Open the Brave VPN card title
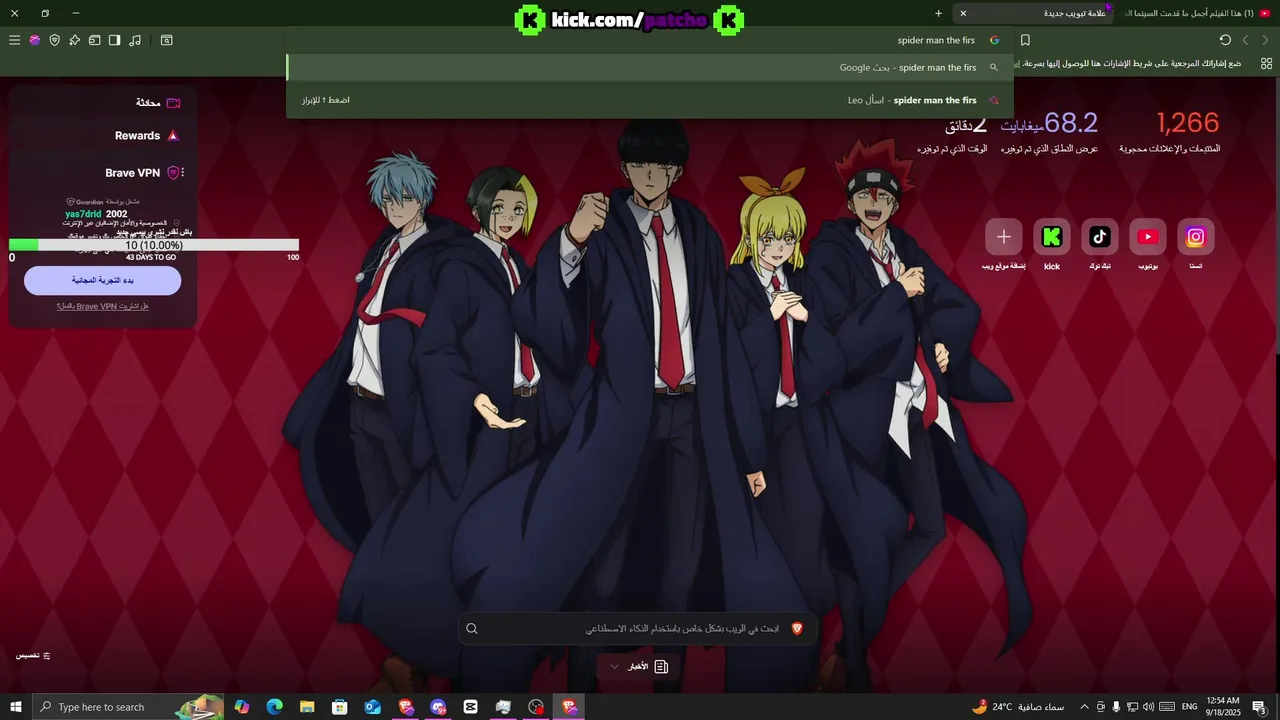Image resolution: width=1280 pixels, height=720 pixels. tap(132, 173)
